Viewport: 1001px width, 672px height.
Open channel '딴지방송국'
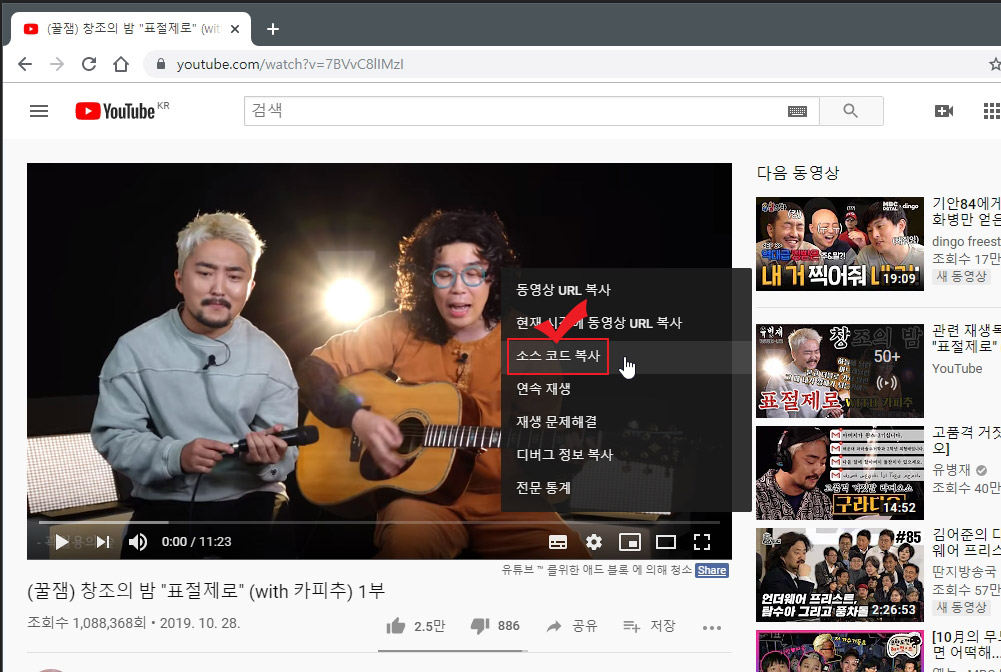click(x=964, y=571)
